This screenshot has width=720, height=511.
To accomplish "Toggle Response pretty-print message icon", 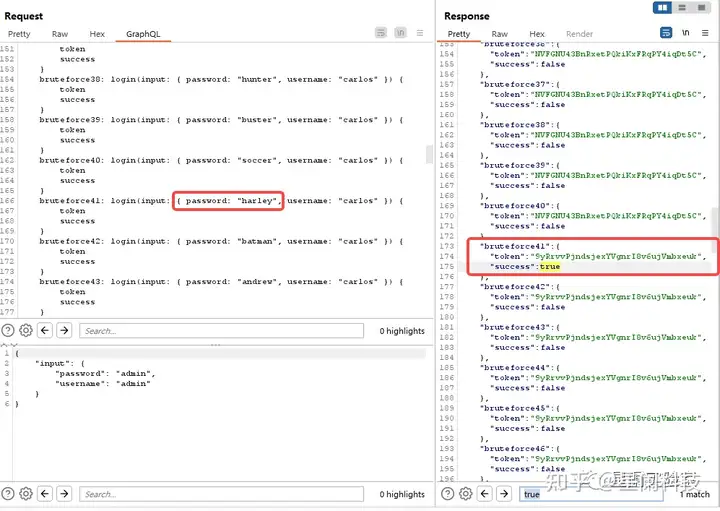I will 666,33.
